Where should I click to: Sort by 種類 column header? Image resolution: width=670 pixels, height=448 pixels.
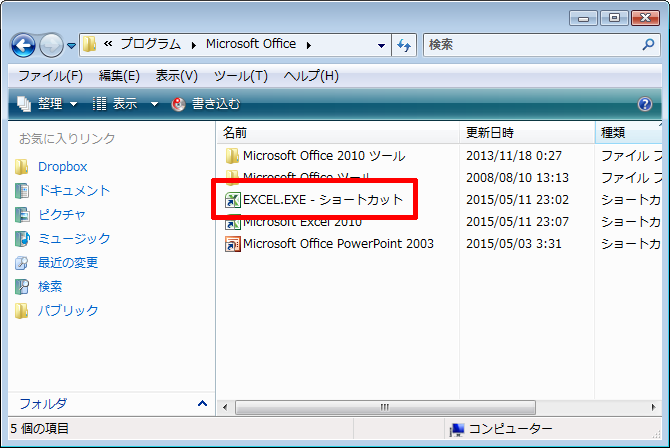pyautogui.click(x=628, y=133)
